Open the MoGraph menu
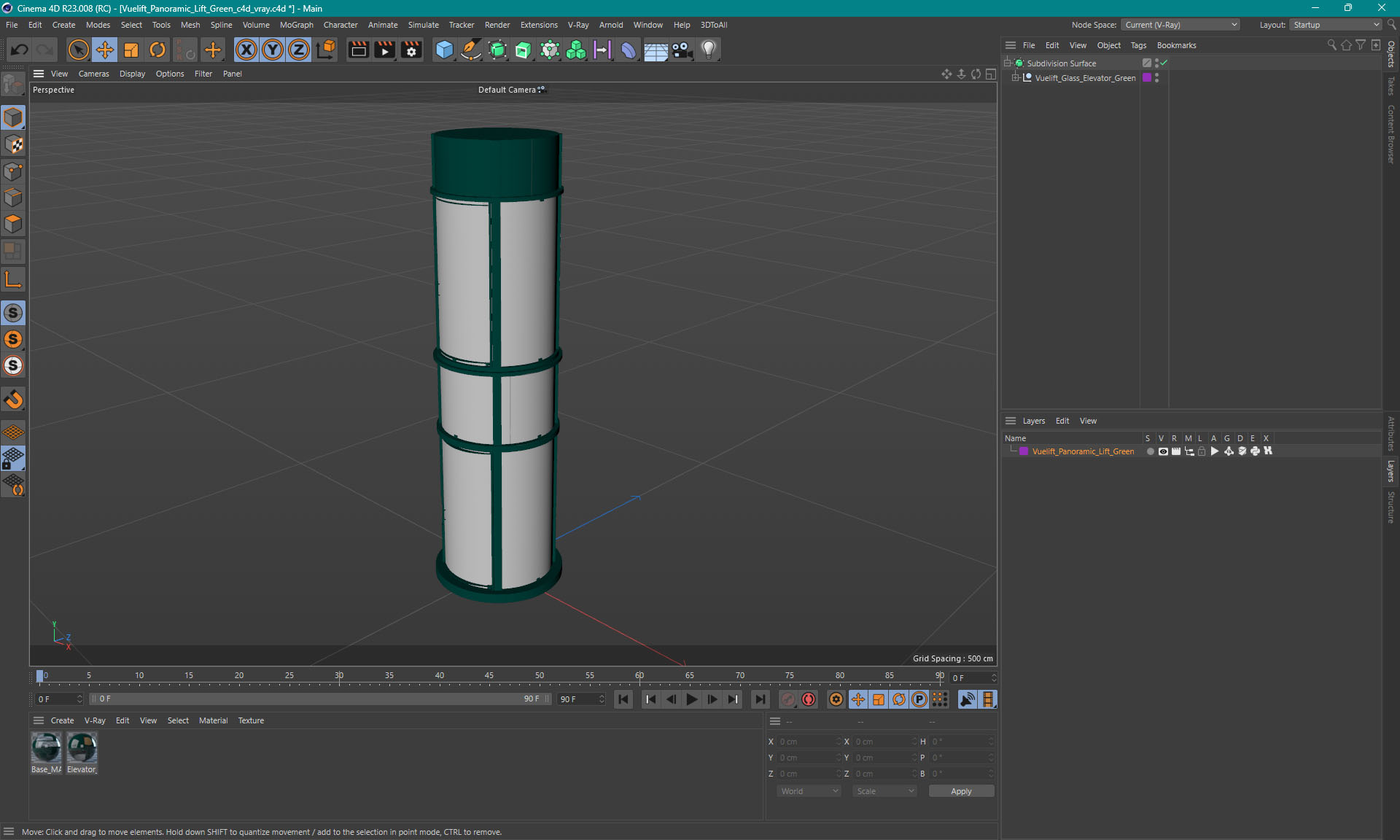The width and height of the screenshot is (1400, 840). (x=296, y=25)
